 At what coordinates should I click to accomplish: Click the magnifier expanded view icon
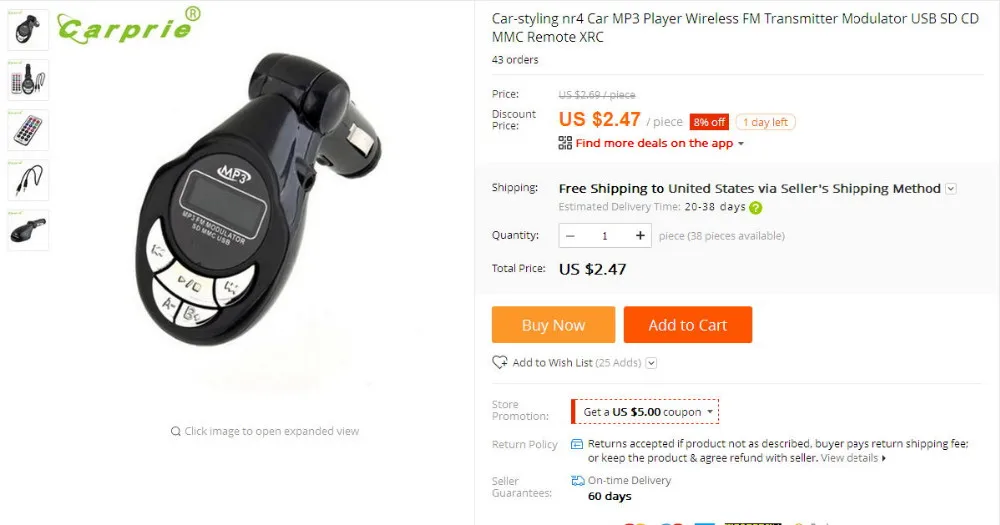pos(175,431)
